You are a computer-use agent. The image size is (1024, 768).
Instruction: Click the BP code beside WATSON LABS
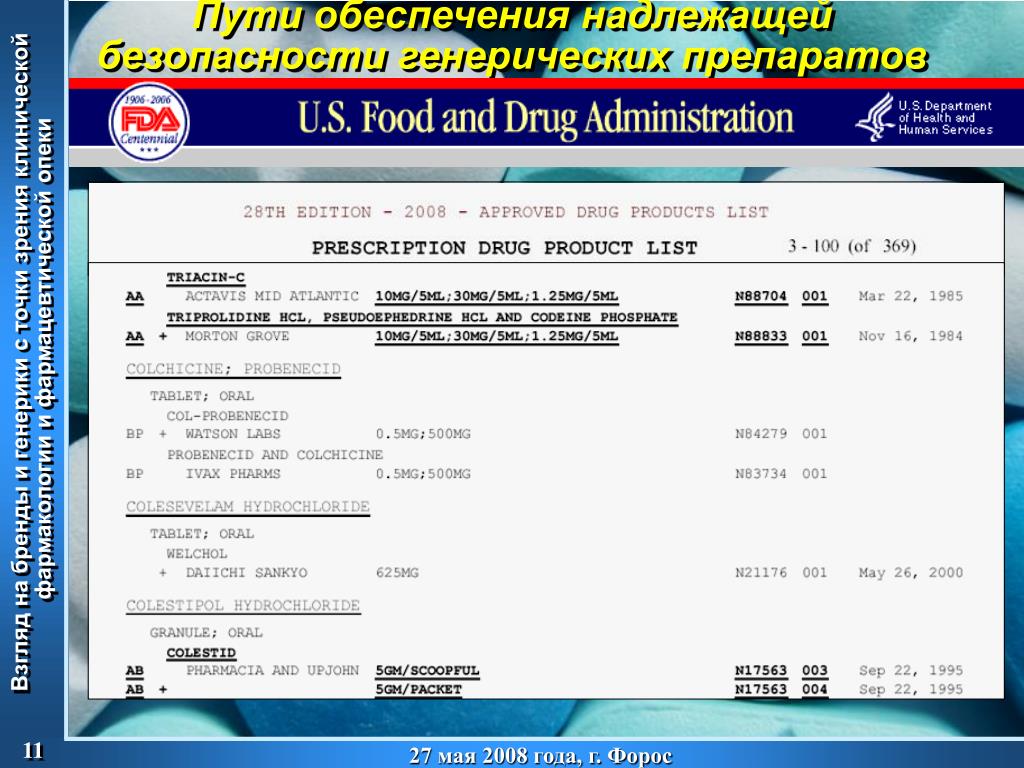pos(135,434)
